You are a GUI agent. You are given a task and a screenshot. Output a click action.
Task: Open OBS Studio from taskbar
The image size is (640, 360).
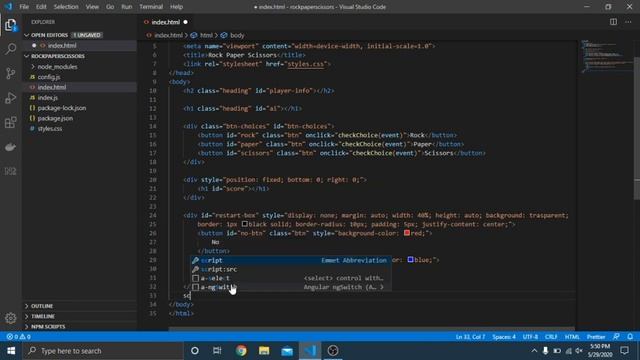[x=333, y=351]
